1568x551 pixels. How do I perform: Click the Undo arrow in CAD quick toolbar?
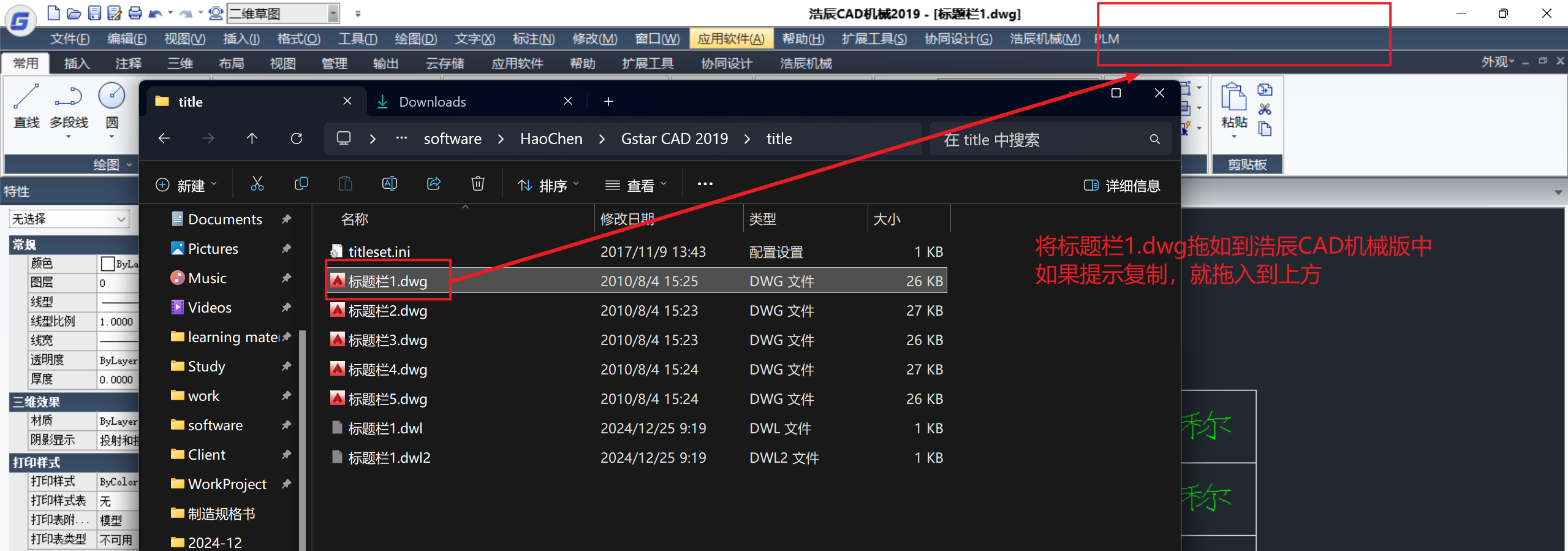tap(156, 13)
